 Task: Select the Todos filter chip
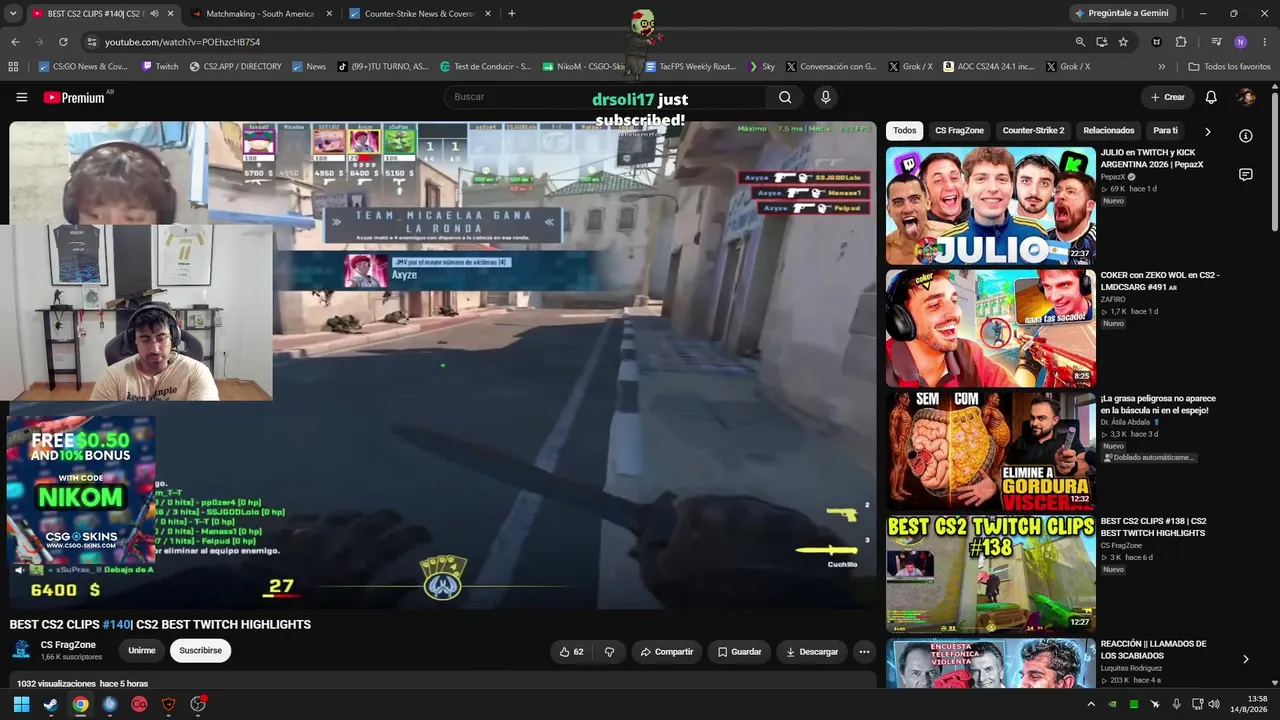point(905,131)
